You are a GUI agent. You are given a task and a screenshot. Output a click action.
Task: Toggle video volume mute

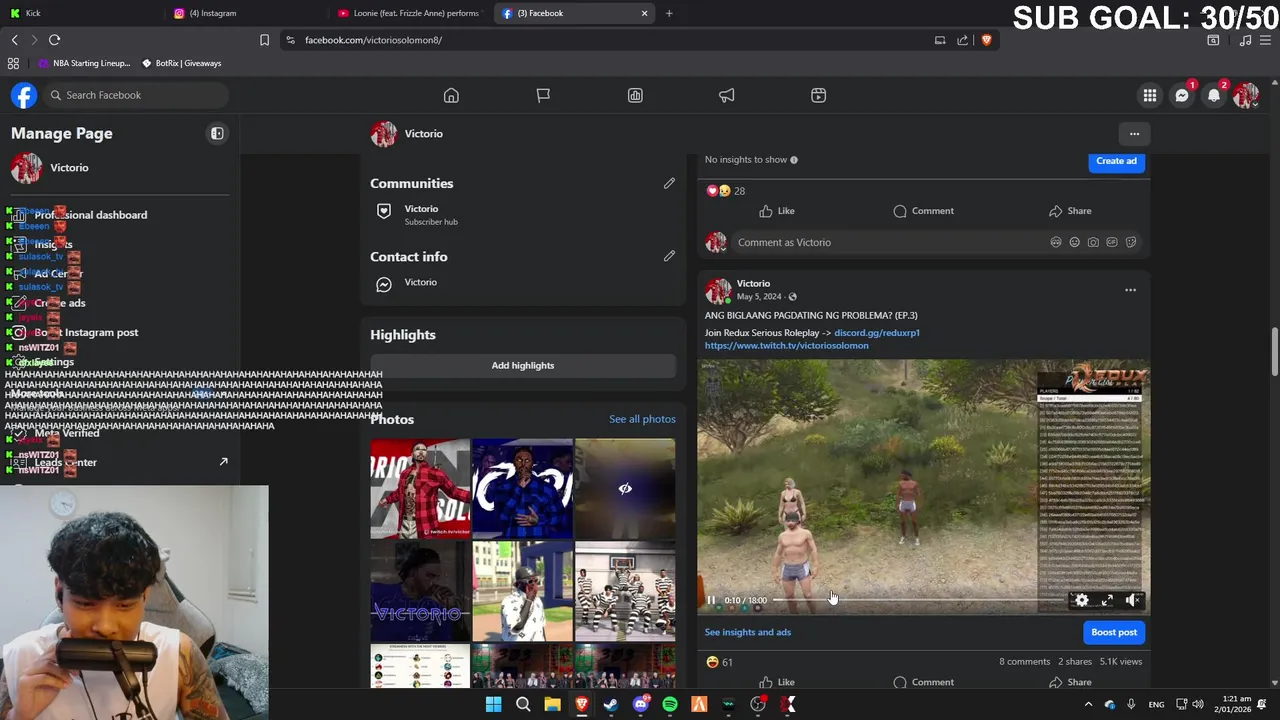pos(1132,600)
